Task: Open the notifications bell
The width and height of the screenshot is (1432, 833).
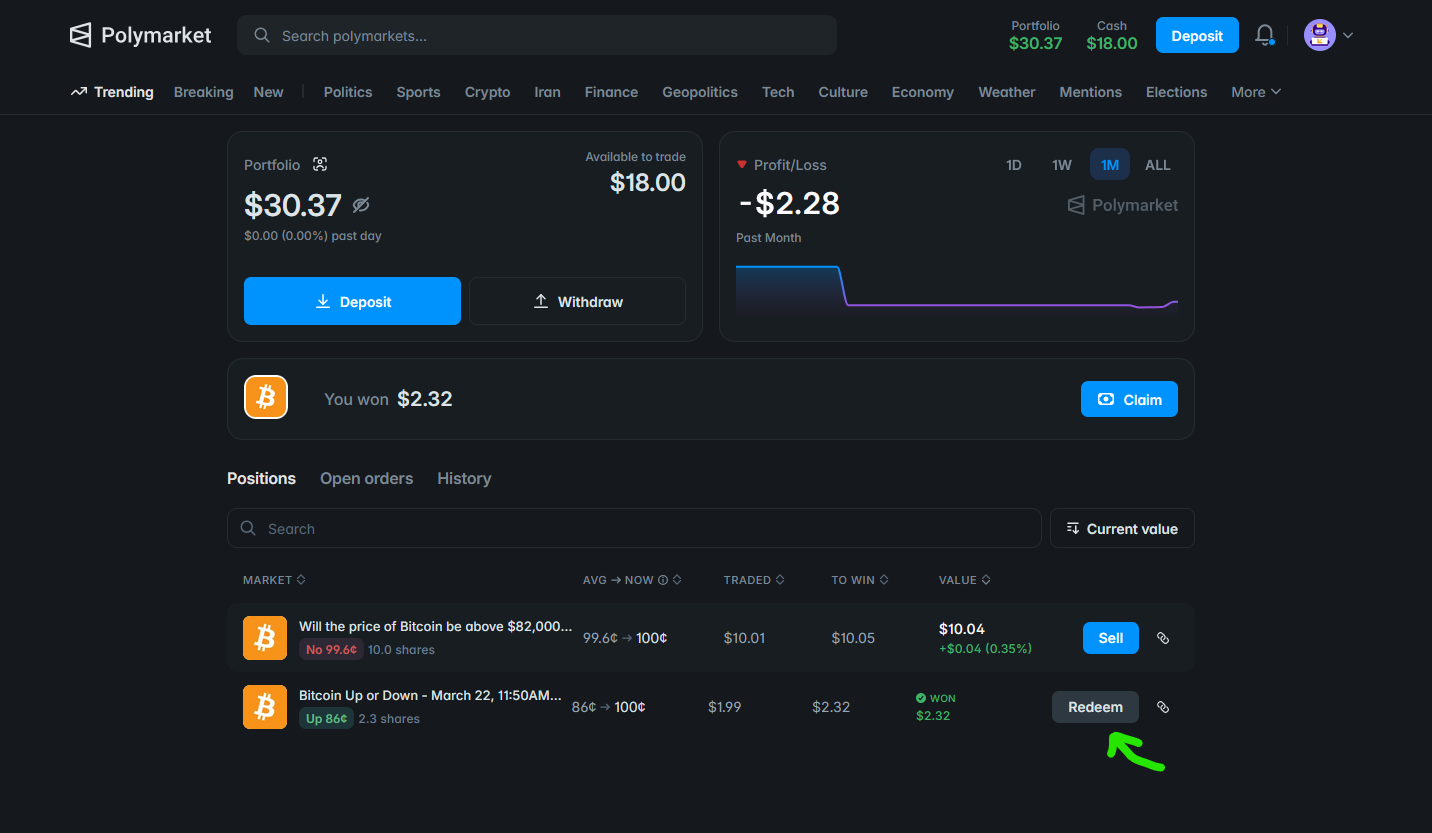Action: pos(1265,36)
